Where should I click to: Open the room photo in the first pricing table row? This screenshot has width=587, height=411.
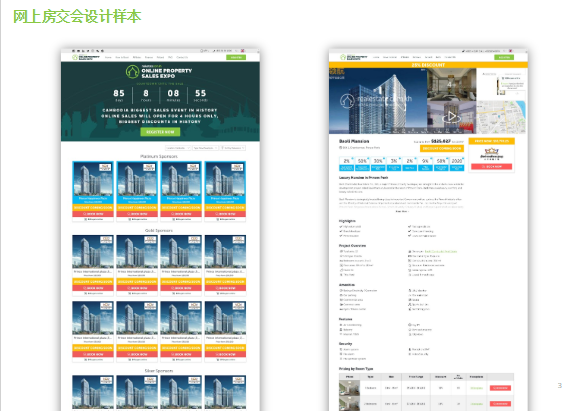tap(349, 388)
